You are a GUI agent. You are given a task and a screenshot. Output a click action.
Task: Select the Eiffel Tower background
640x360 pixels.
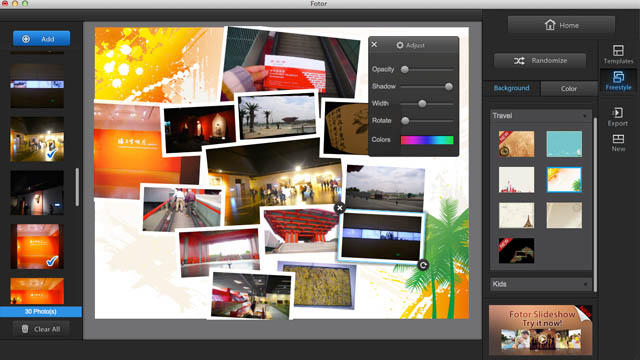pos(516,215)
